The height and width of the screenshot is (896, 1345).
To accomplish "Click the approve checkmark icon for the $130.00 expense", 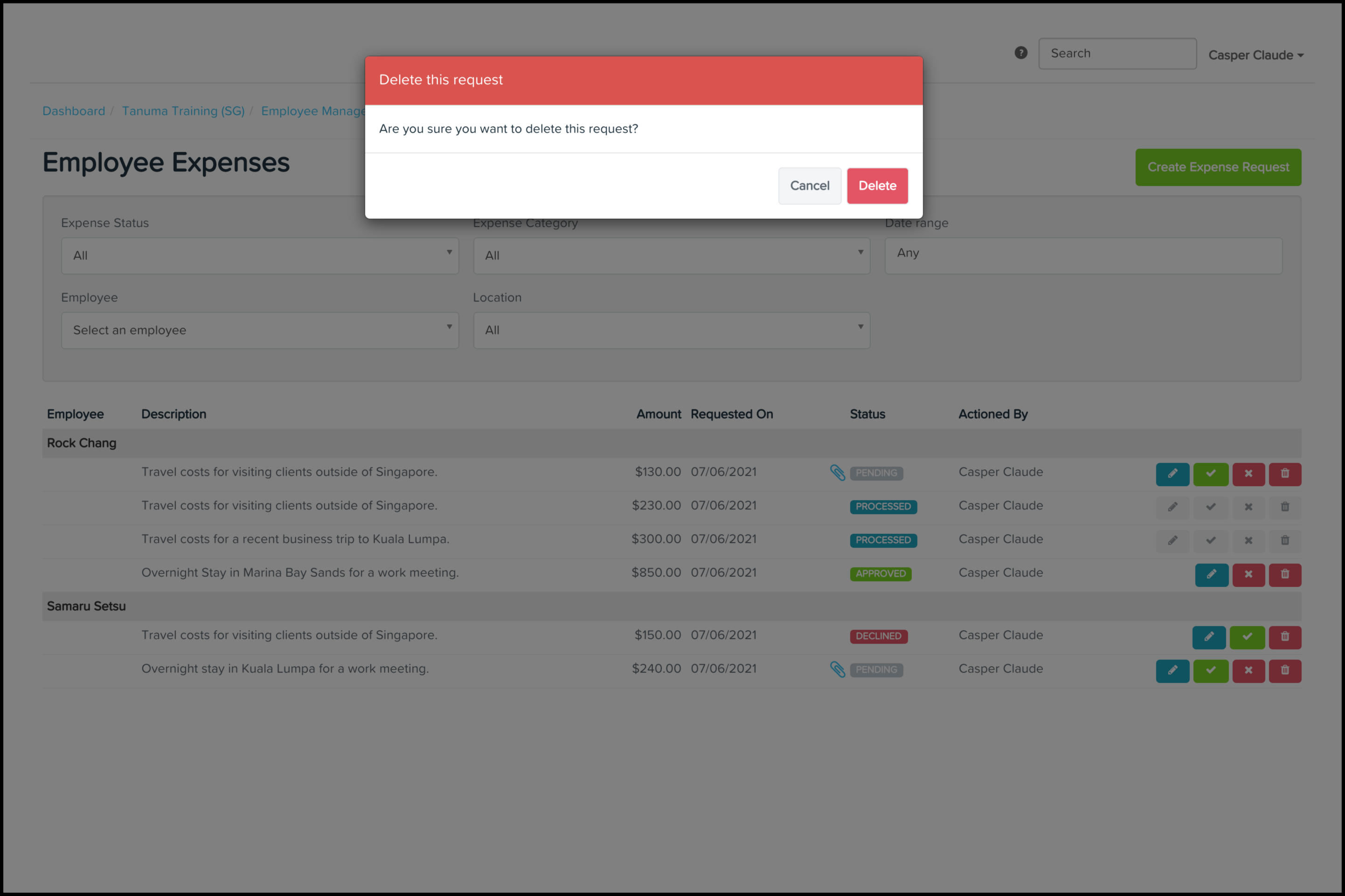I will click(x=1210, y=474).
